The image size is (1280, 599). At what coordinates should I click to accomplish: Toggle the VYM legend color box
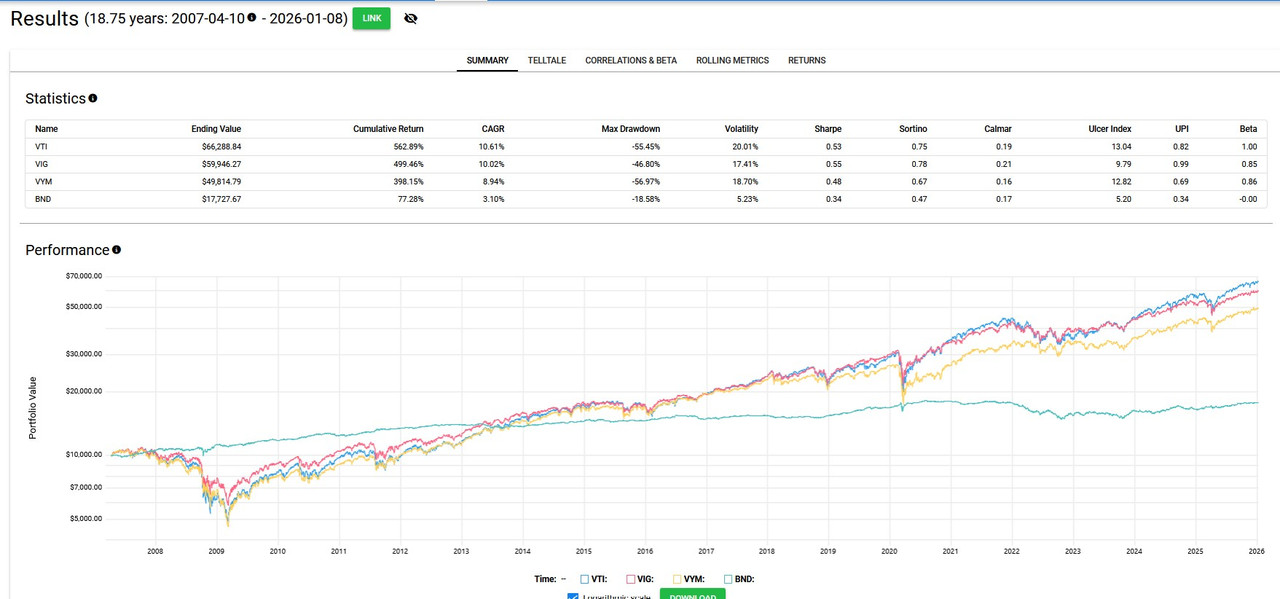678,579
